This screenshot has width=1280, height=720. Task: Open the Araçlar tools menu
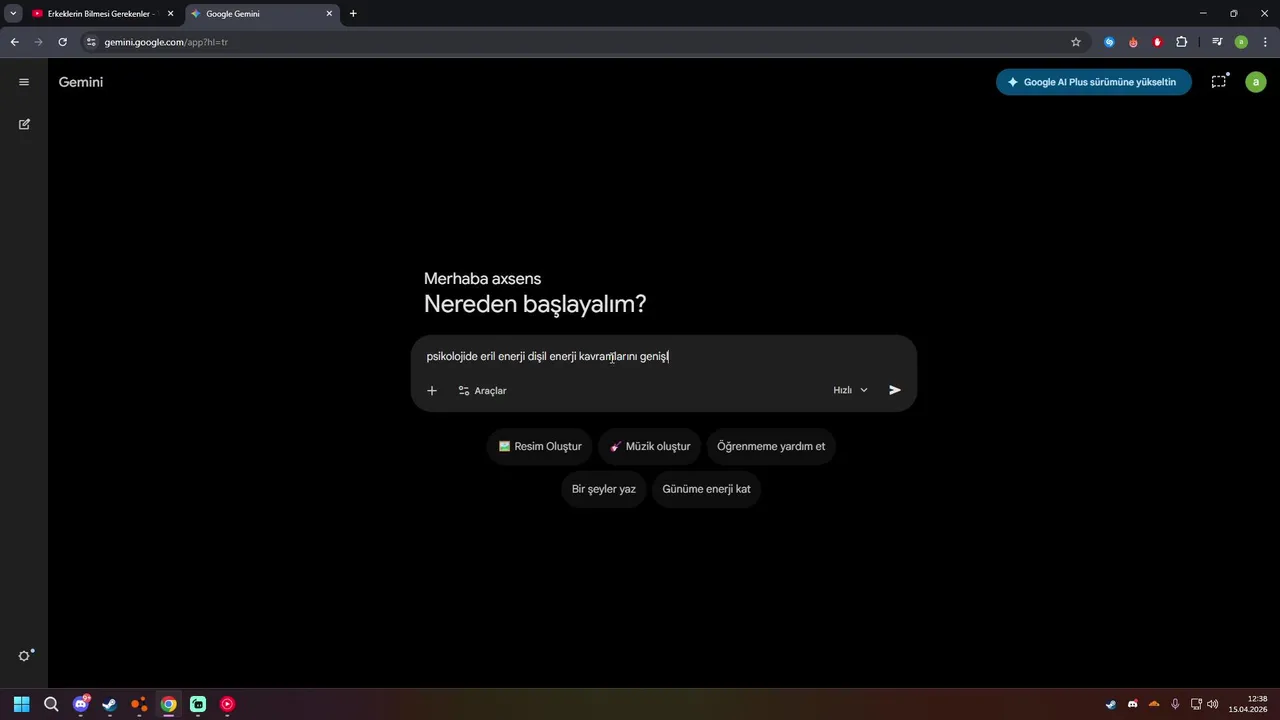[482, 391]
